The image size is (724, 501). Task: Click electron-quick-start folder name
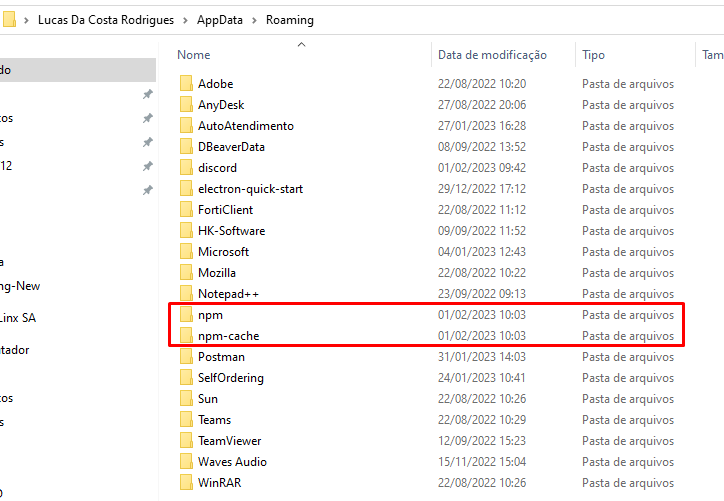click(250, 189)
